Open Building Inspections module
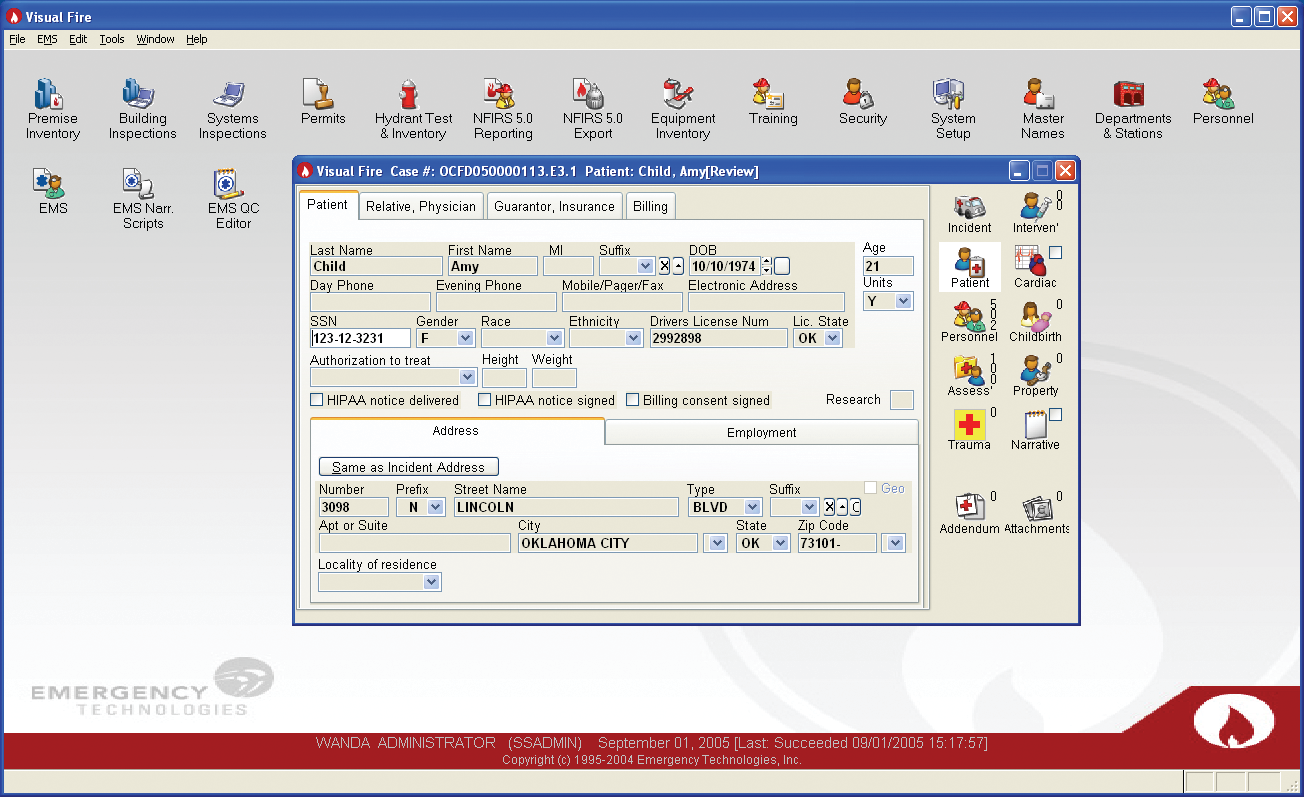 click(142, 109)
